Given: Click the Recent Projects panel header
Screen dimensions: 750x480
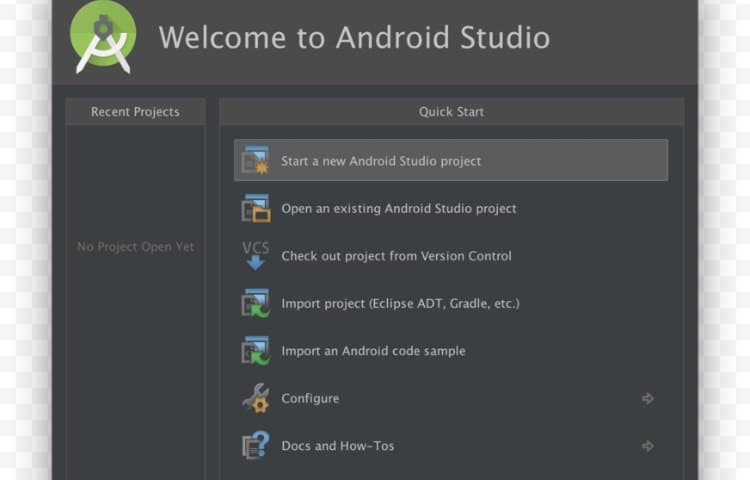Looking at the screenshot, I should tap(135, 112).
